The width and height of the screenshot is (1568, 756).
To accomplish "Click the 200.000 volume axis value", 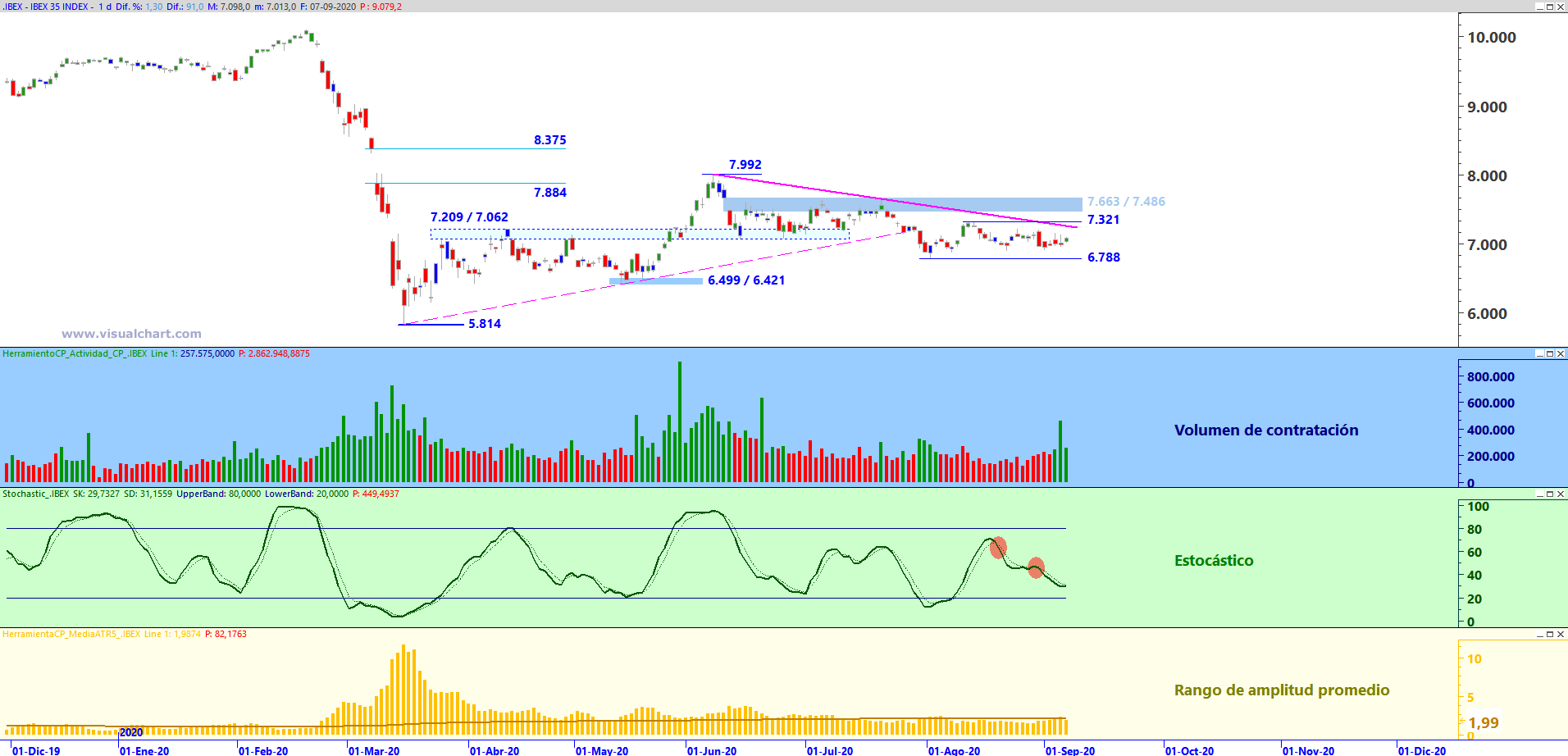I will (1491, 457).
